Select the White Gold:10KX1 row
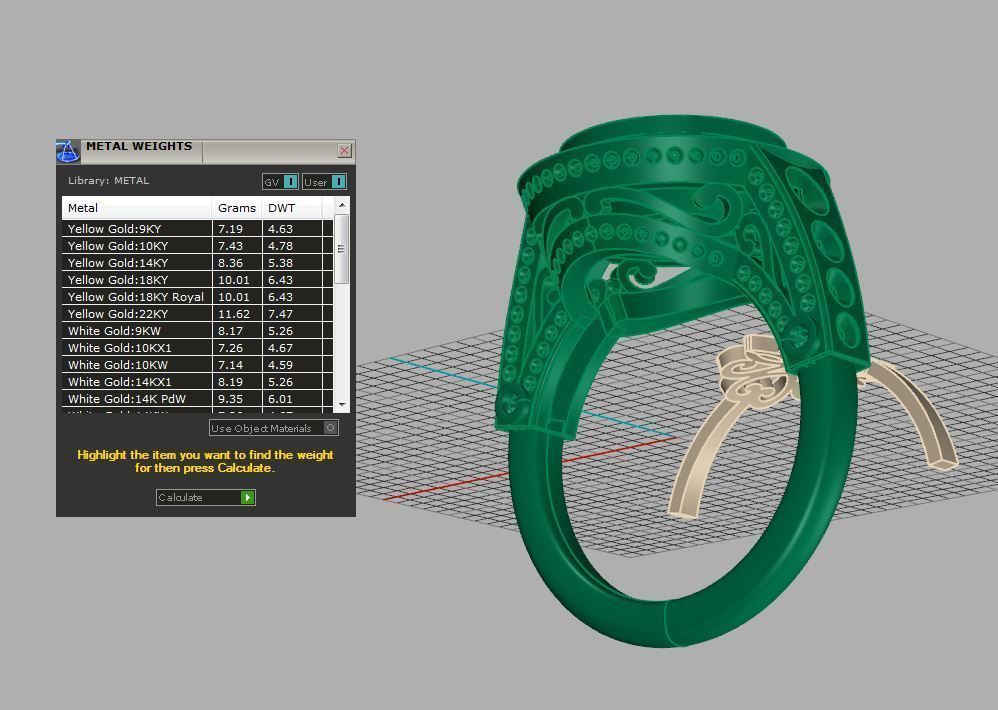 coord(197,348)
